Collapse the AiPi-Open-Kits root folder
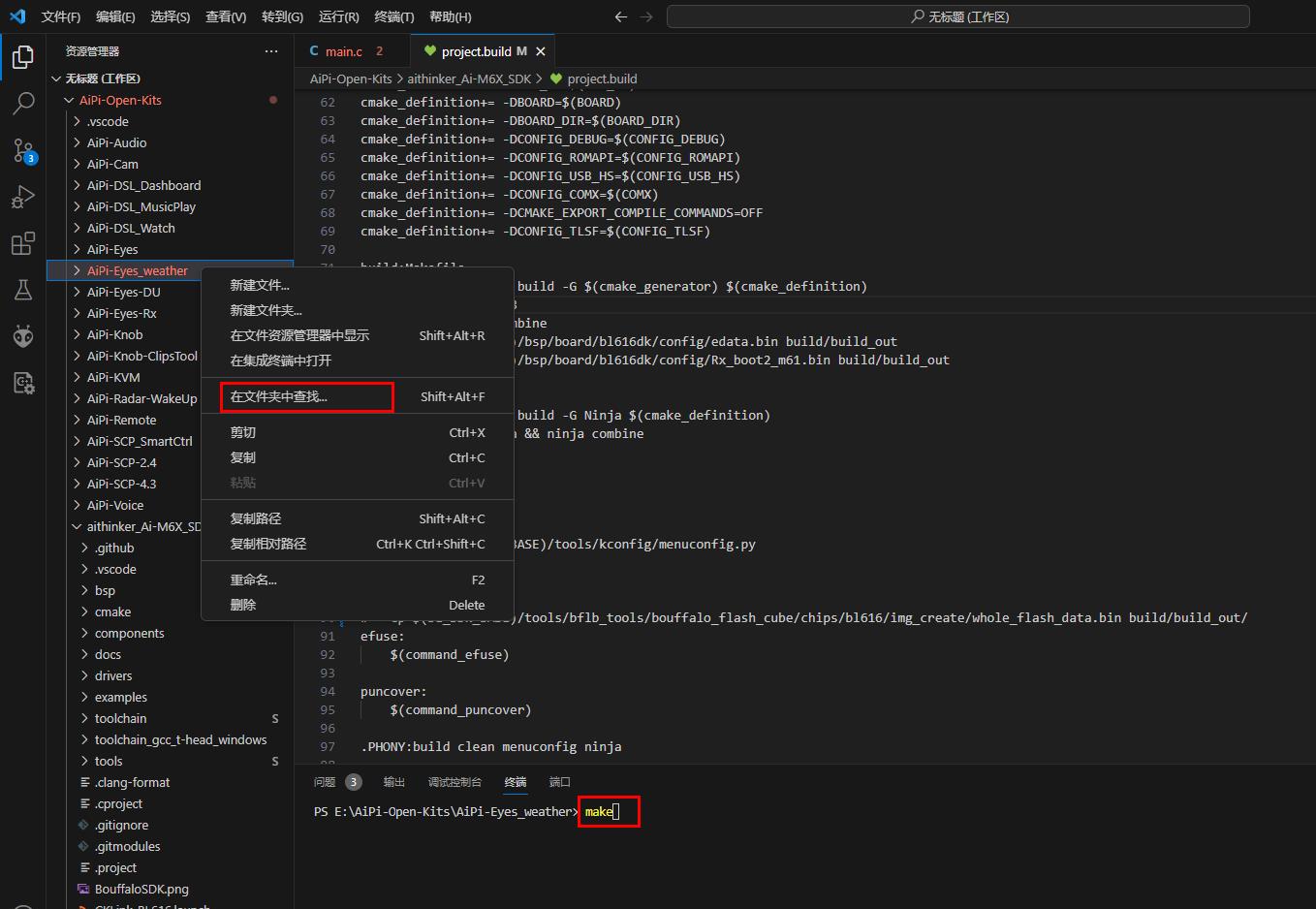Screen dimensions: 1316x909 [69, 100]
